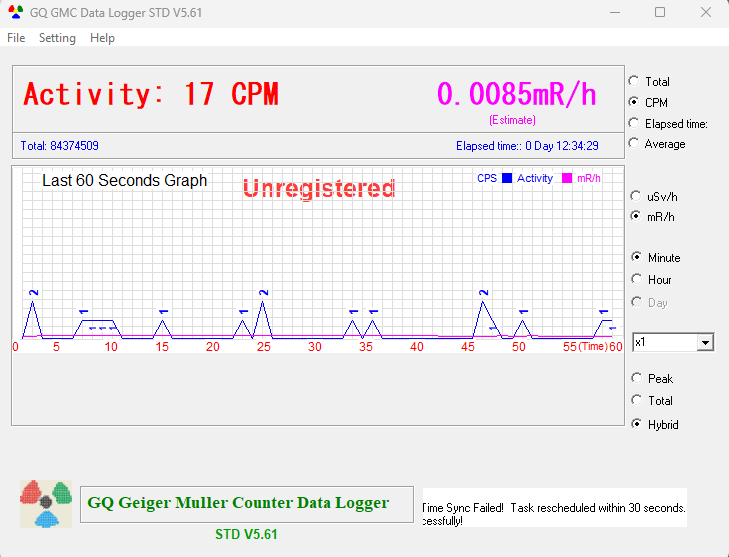Select the Elapsed time radio button
Image resolution: width=729 pixels, height=557 pixels.
[634, 123]
